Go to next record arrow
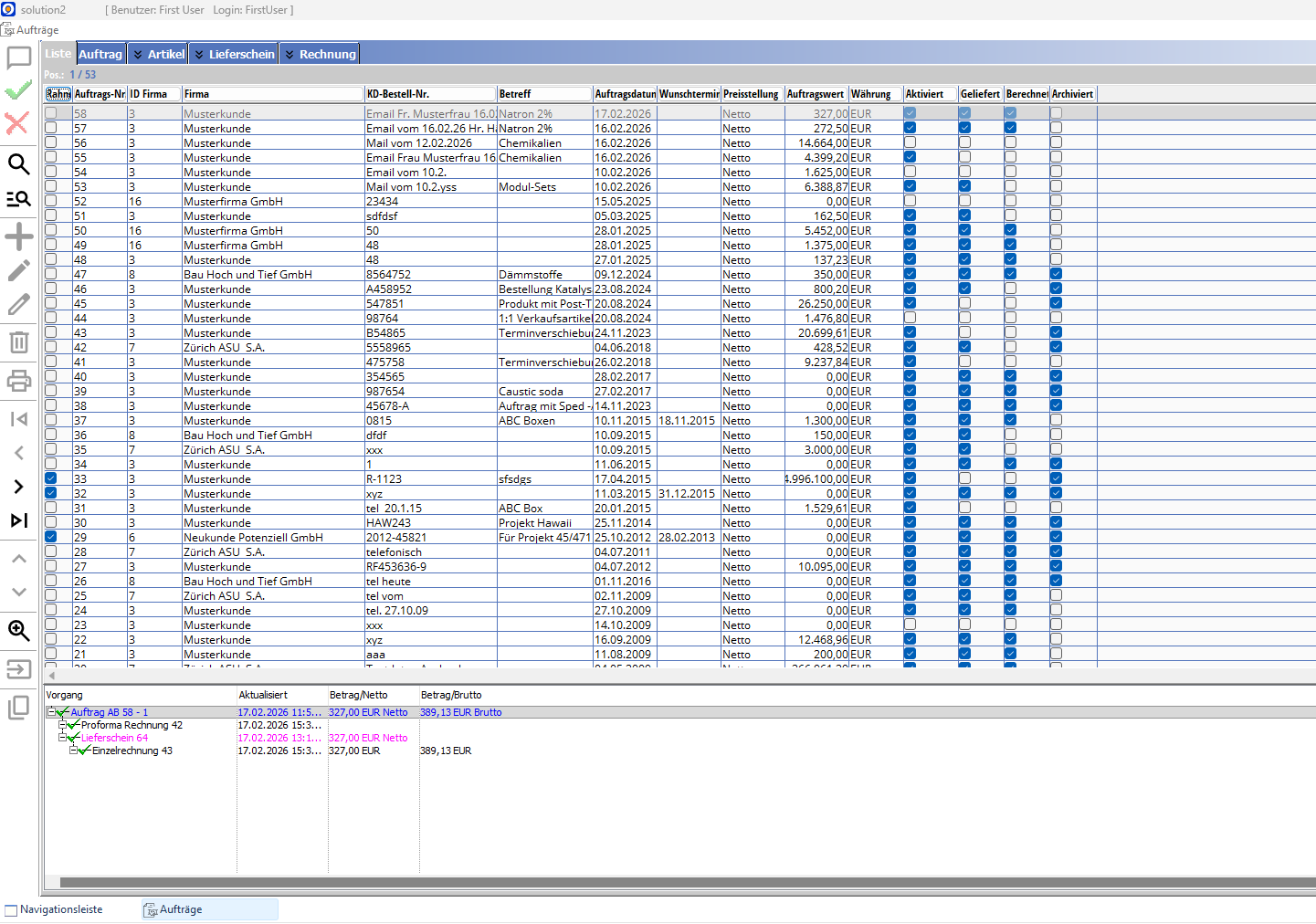The height and width of the screenshot is (924, 1316). [18, 487]
